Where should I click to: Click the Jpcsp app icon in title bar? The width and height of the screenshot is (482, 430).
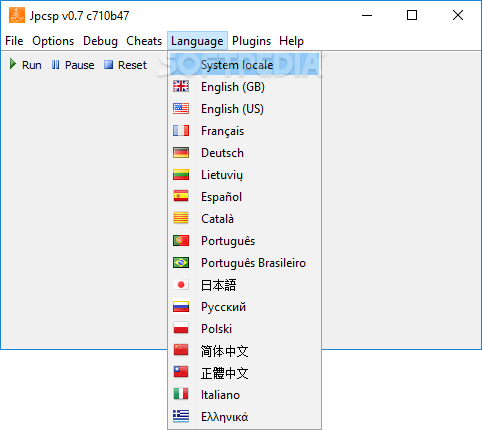coord(17,15)
